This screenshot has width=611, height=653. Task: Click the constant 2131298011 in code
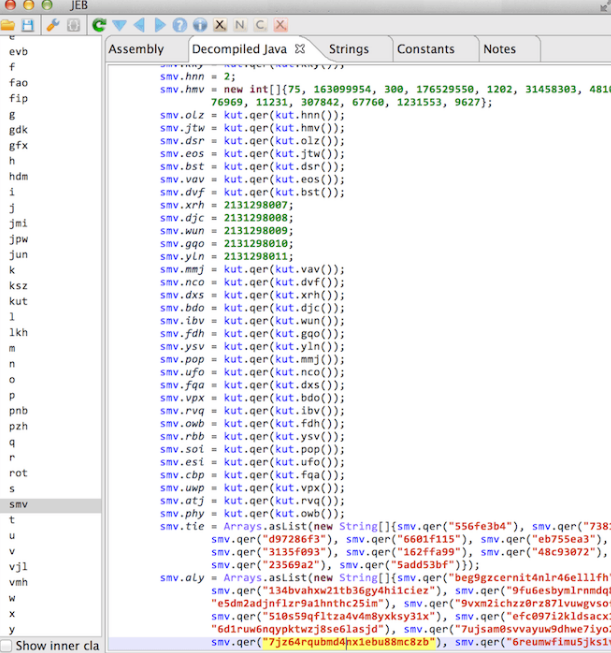[256, 256]
